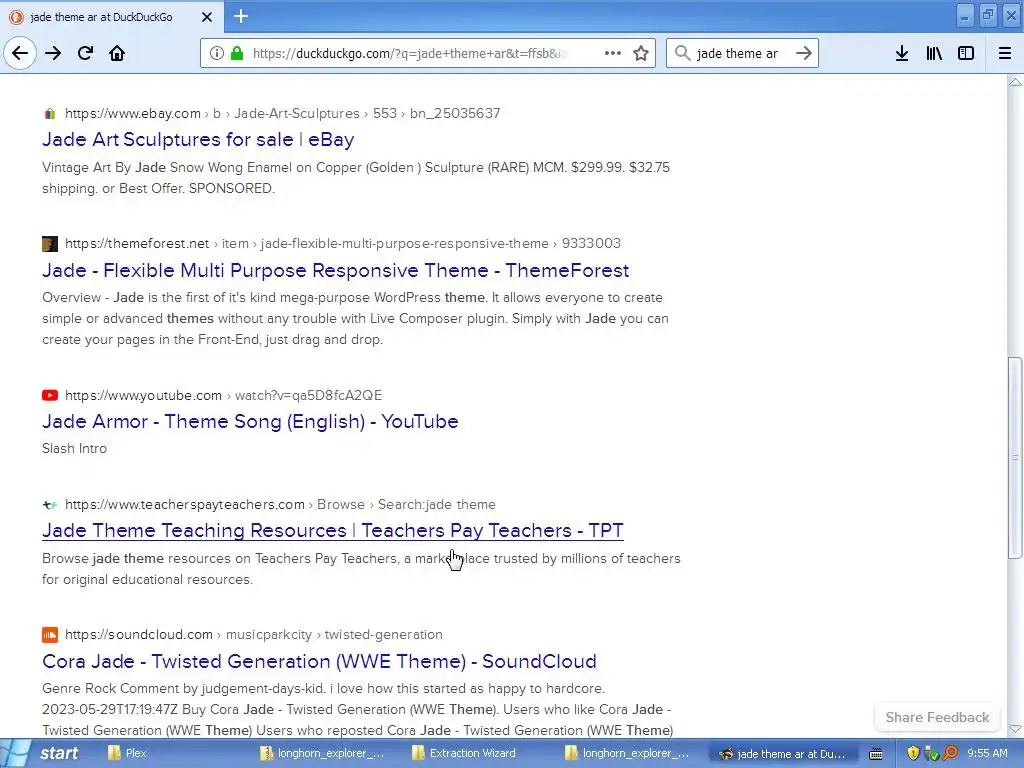
Task: Show site information icon in address bar
Action: tap(217, 53)
